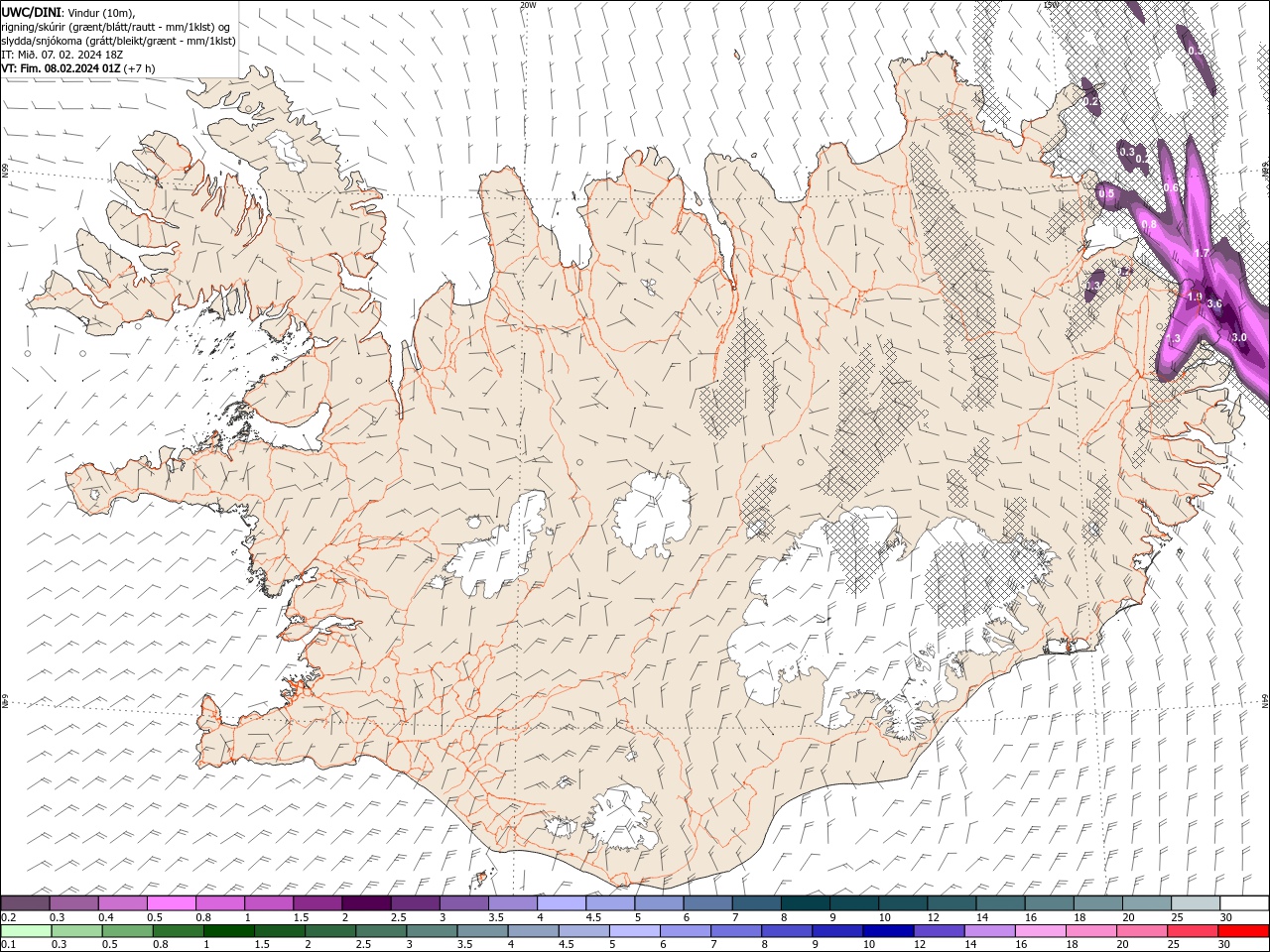The width and height of the screenshot is (1270, 952).
Task: Click the precipitation value label "3.0"
Action: pyautogui.click(x=1238, y=338)
